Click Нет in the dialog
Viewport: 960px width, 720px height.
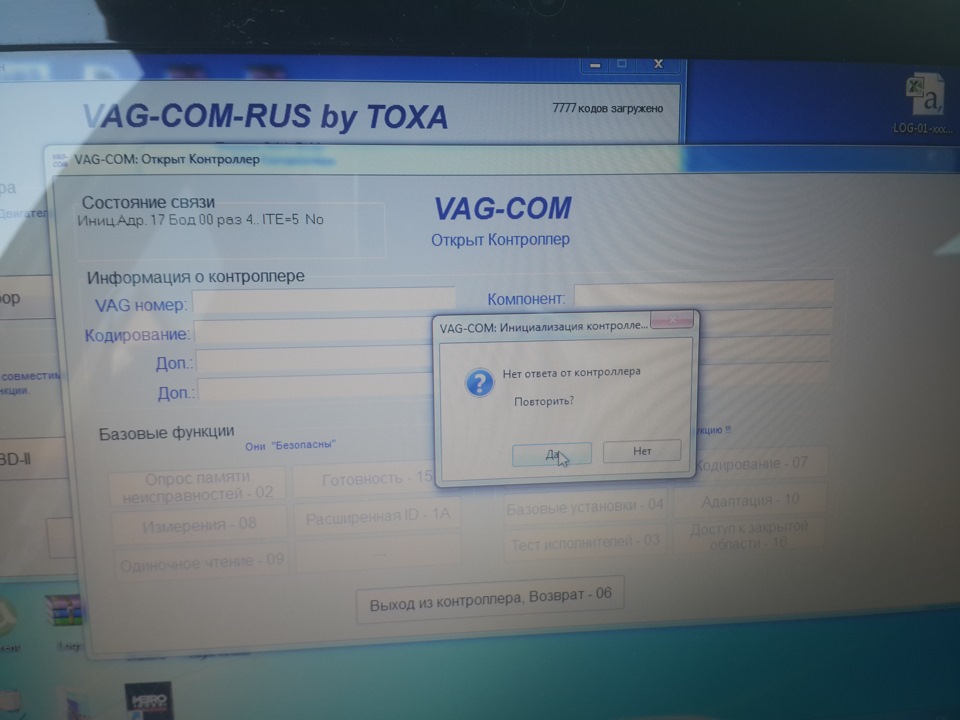[x=642, y=451]
